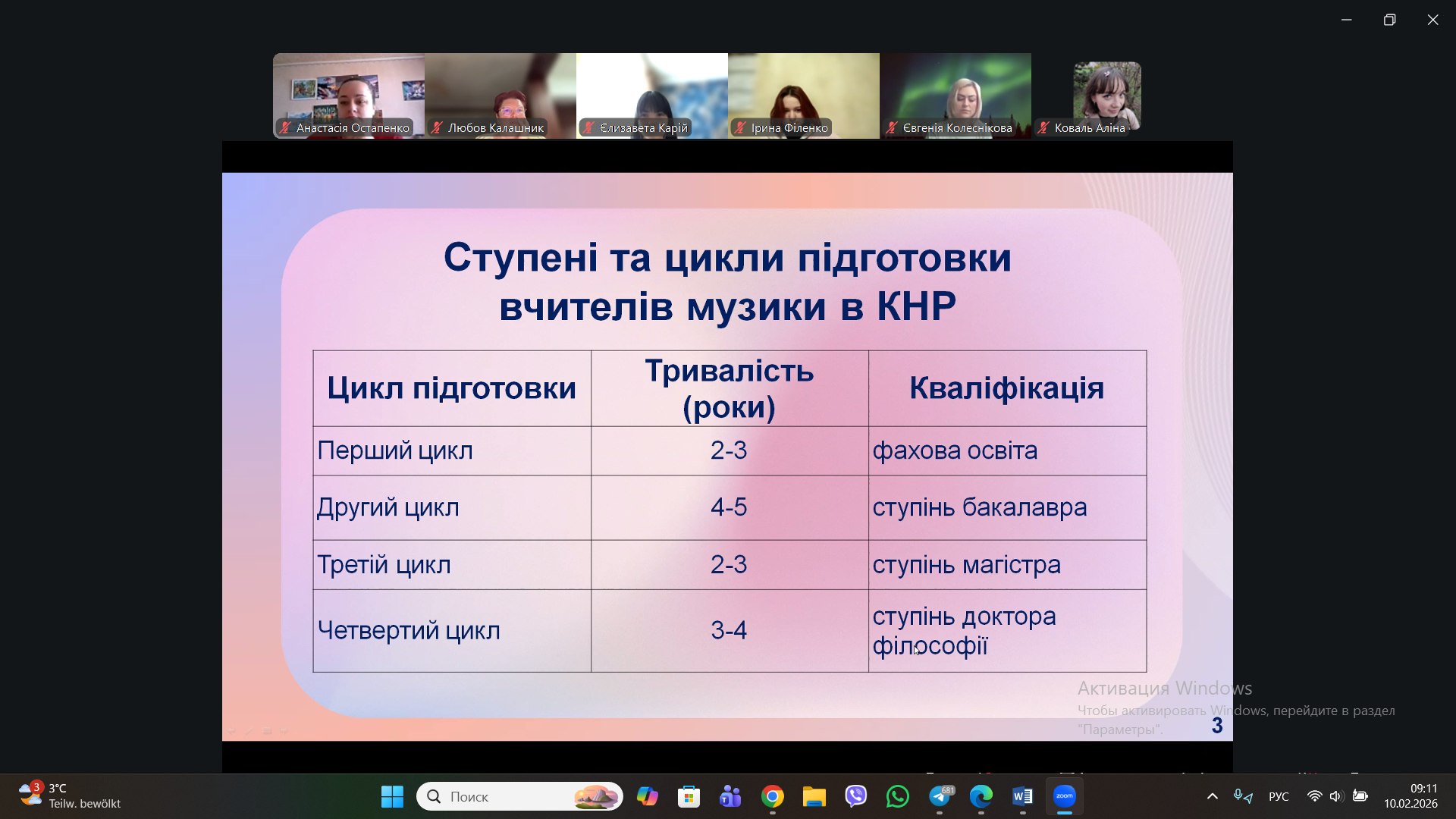
Task: Select Коваль Аліна participant thumbnail
Action: [1106, 95]
